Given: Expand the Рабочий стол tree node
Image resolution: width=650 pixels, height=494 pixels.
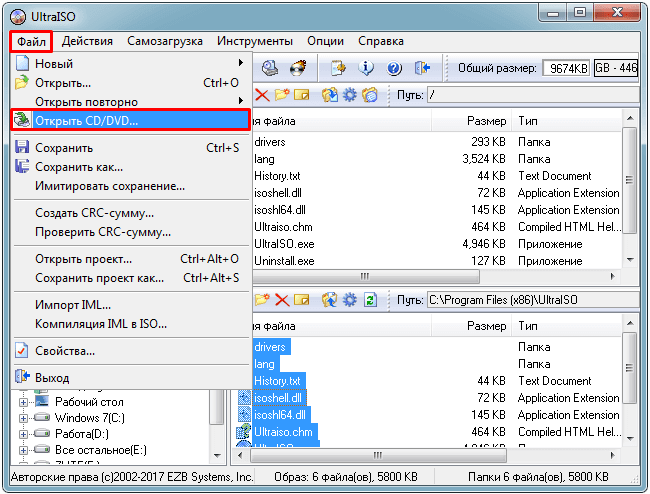Looking at the screenshot, I should (x=24, y=402).
